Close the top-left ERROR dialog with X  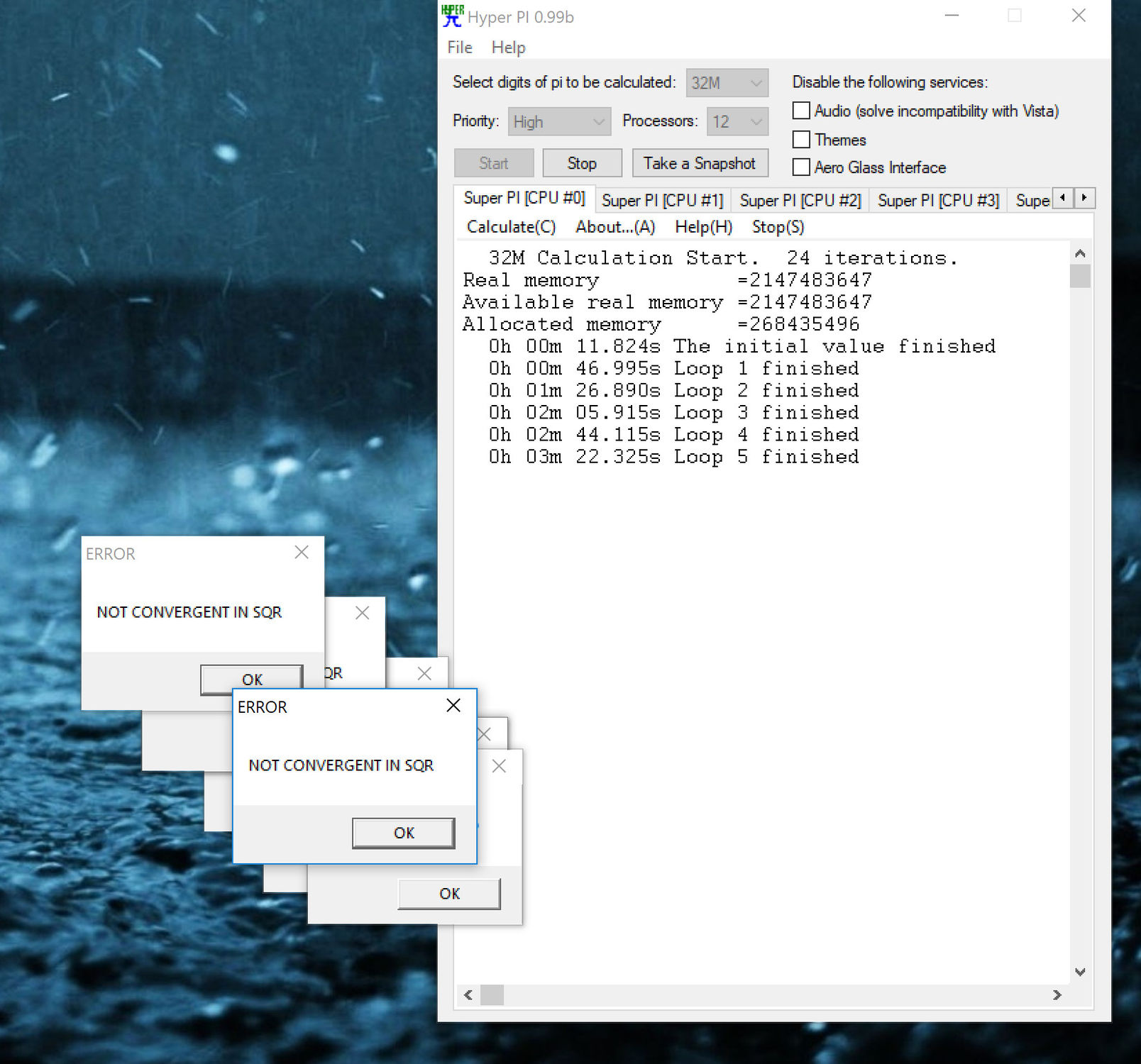click(x=302, y=552)
